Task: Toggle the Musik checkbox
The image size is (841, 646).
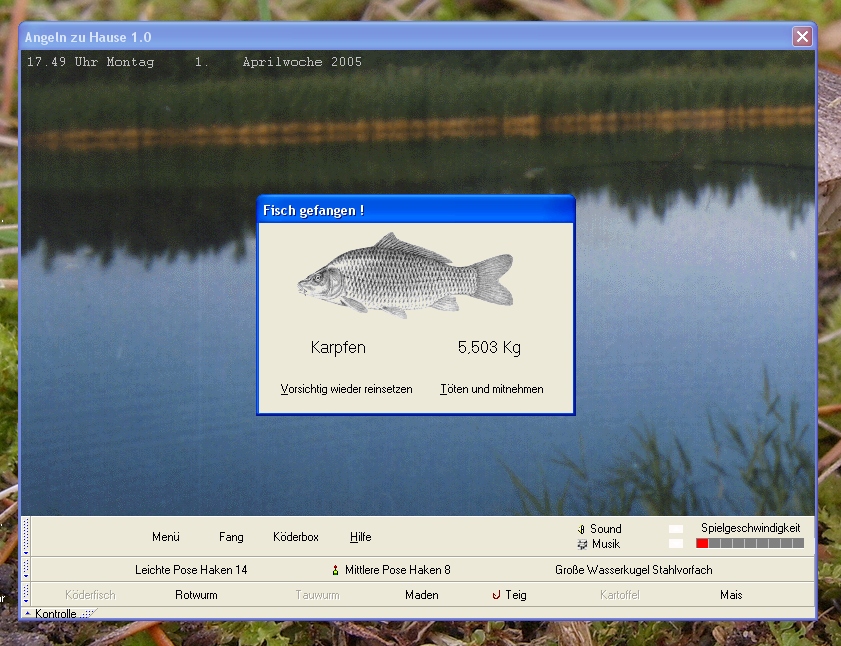Action: point(676,544)
